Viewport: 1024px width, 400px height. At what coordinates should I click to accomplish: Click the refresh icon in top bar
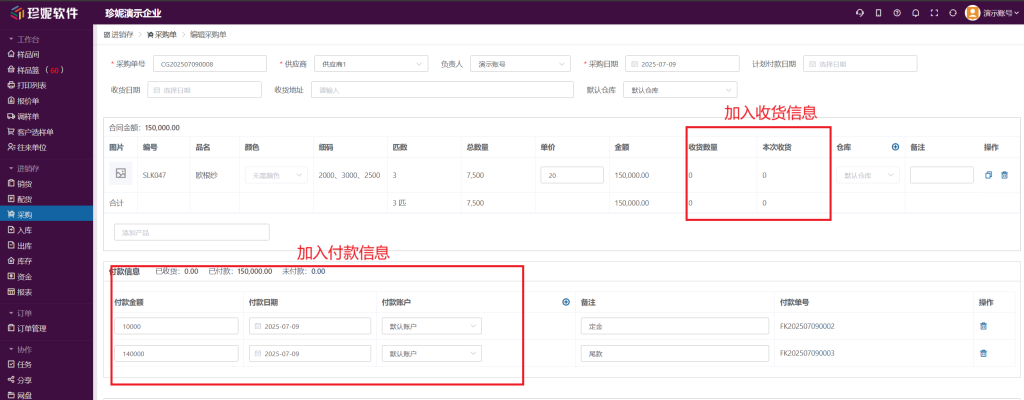pos(952,13)
